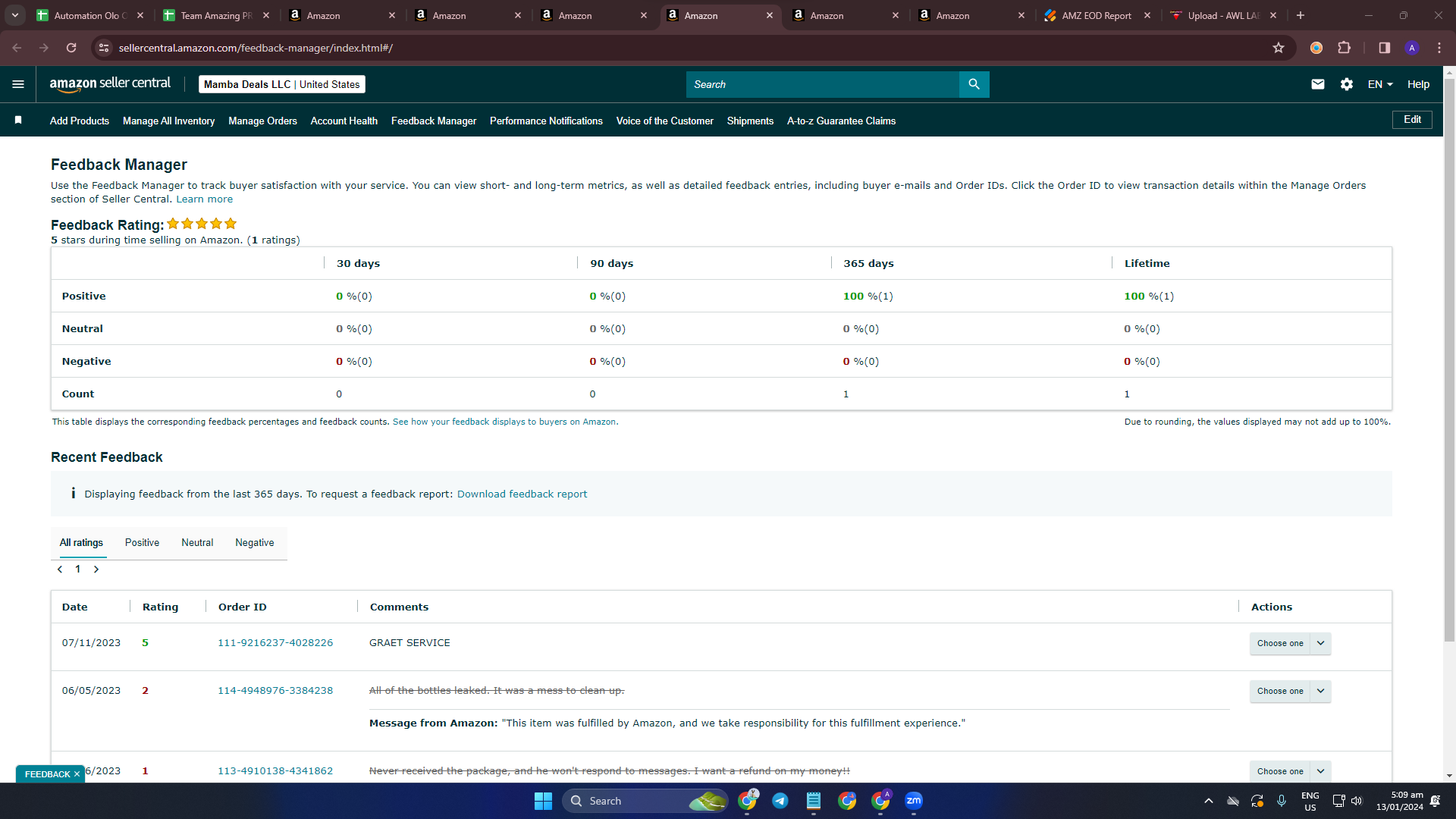Click the bookmark flag icon in the nav bar
This screenshot has width=1456, height=819.
click(18, 120)
